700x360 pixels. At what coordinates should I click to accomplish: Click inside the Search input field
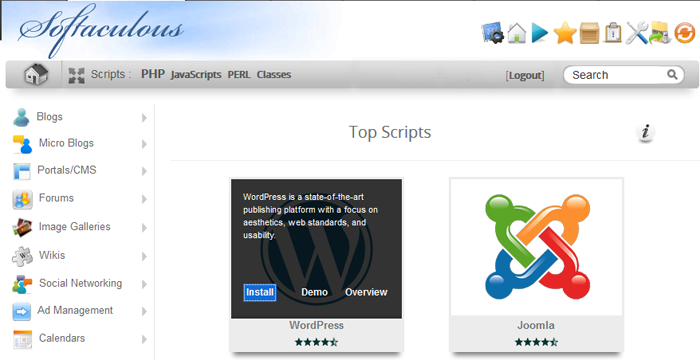(x=618, y=75)
